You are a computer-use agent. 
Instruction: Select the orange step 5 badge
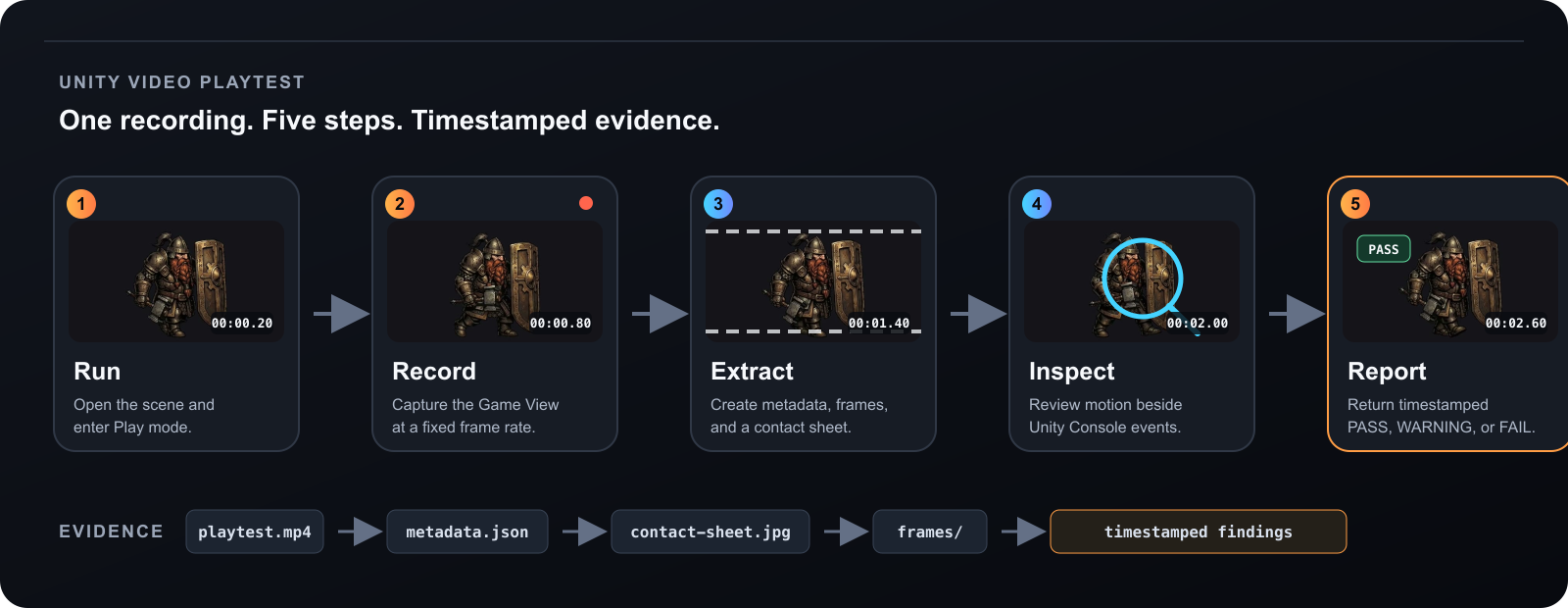click(x=1355, y=204)
